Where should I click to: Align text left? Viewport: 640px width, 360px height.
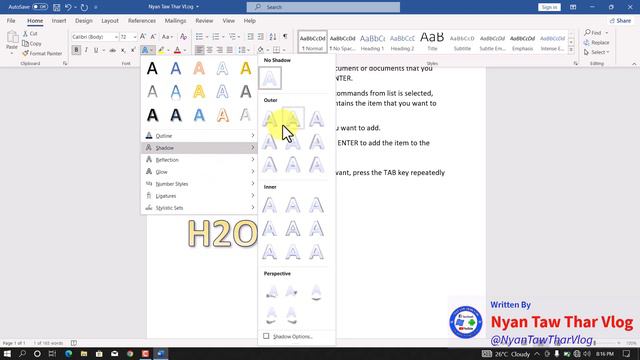(199, 50)
